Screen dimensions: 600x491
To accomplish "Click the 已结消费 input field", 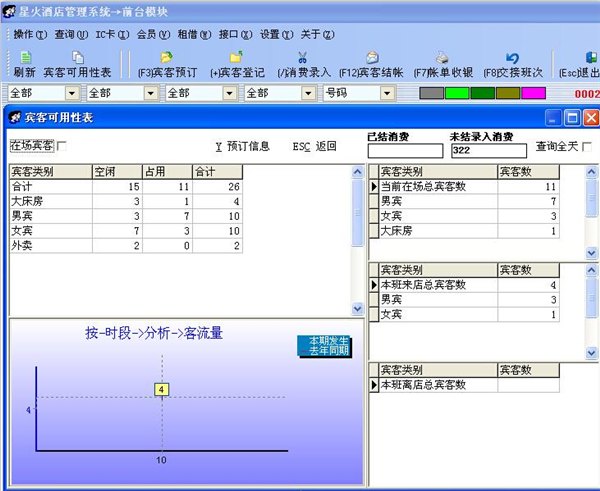I will point(405,150).
